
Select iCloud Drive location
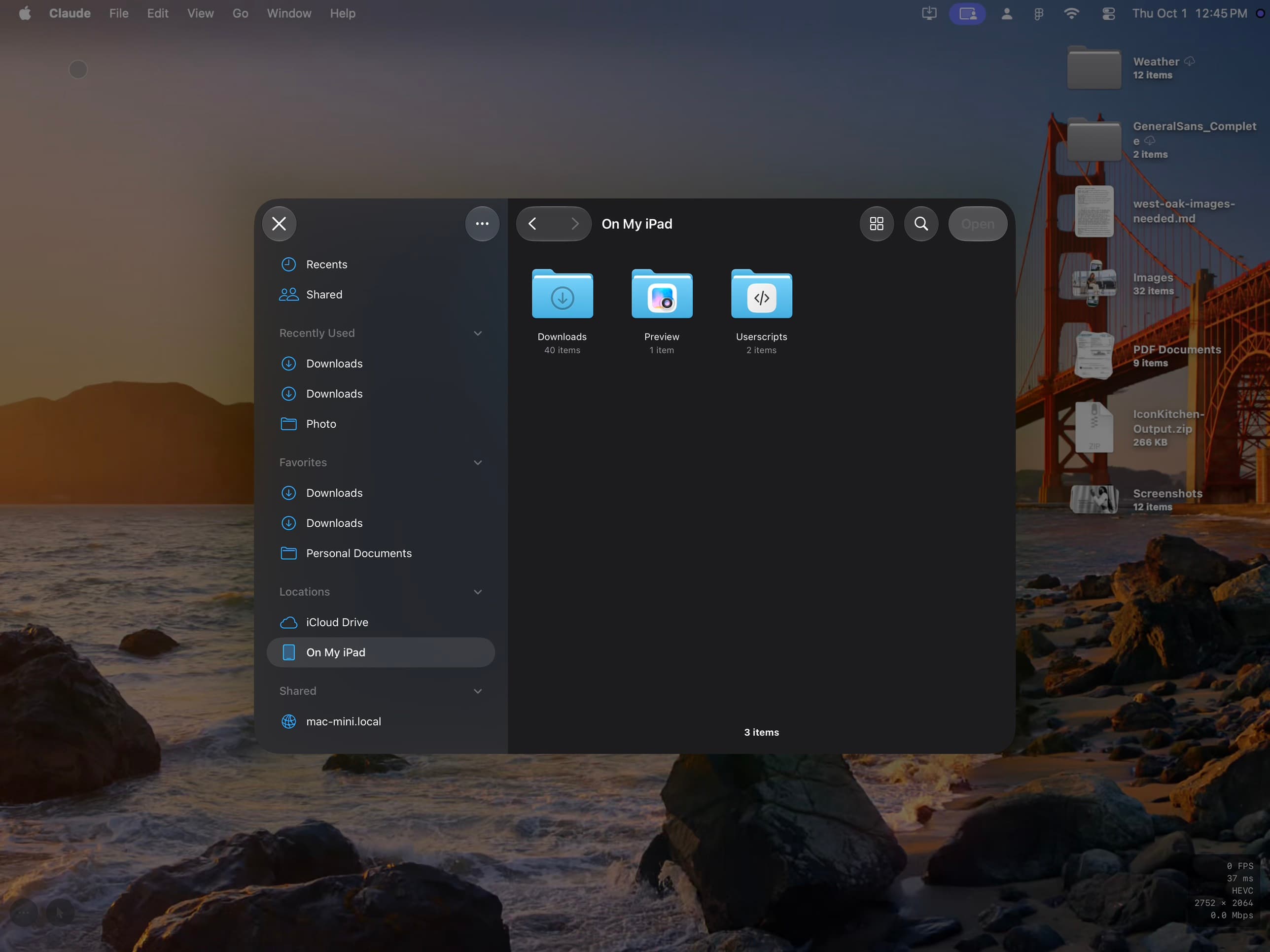[381, 622]
